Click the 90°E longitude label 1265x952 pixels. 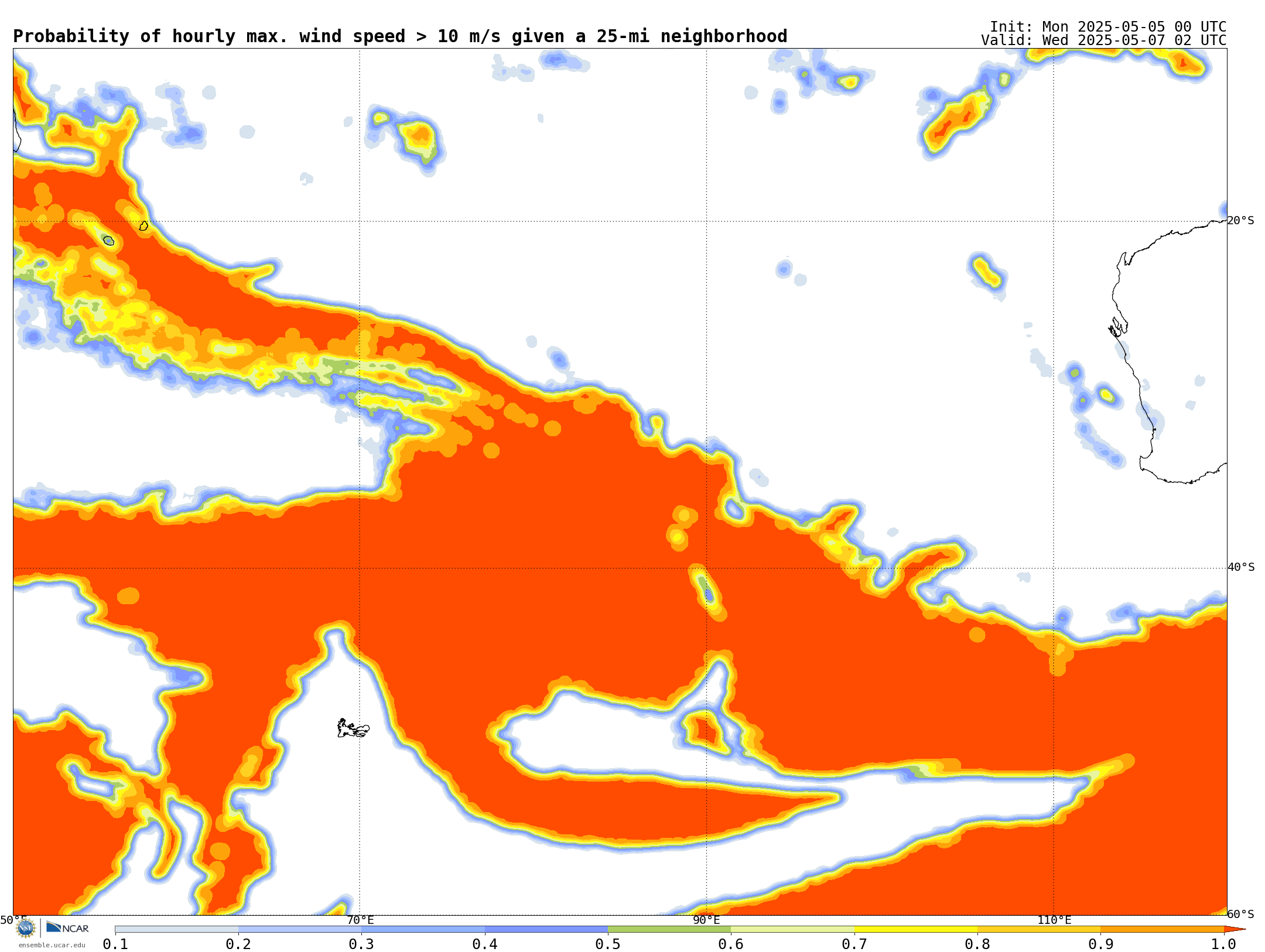pyautogui.click(x=706, y=920)
